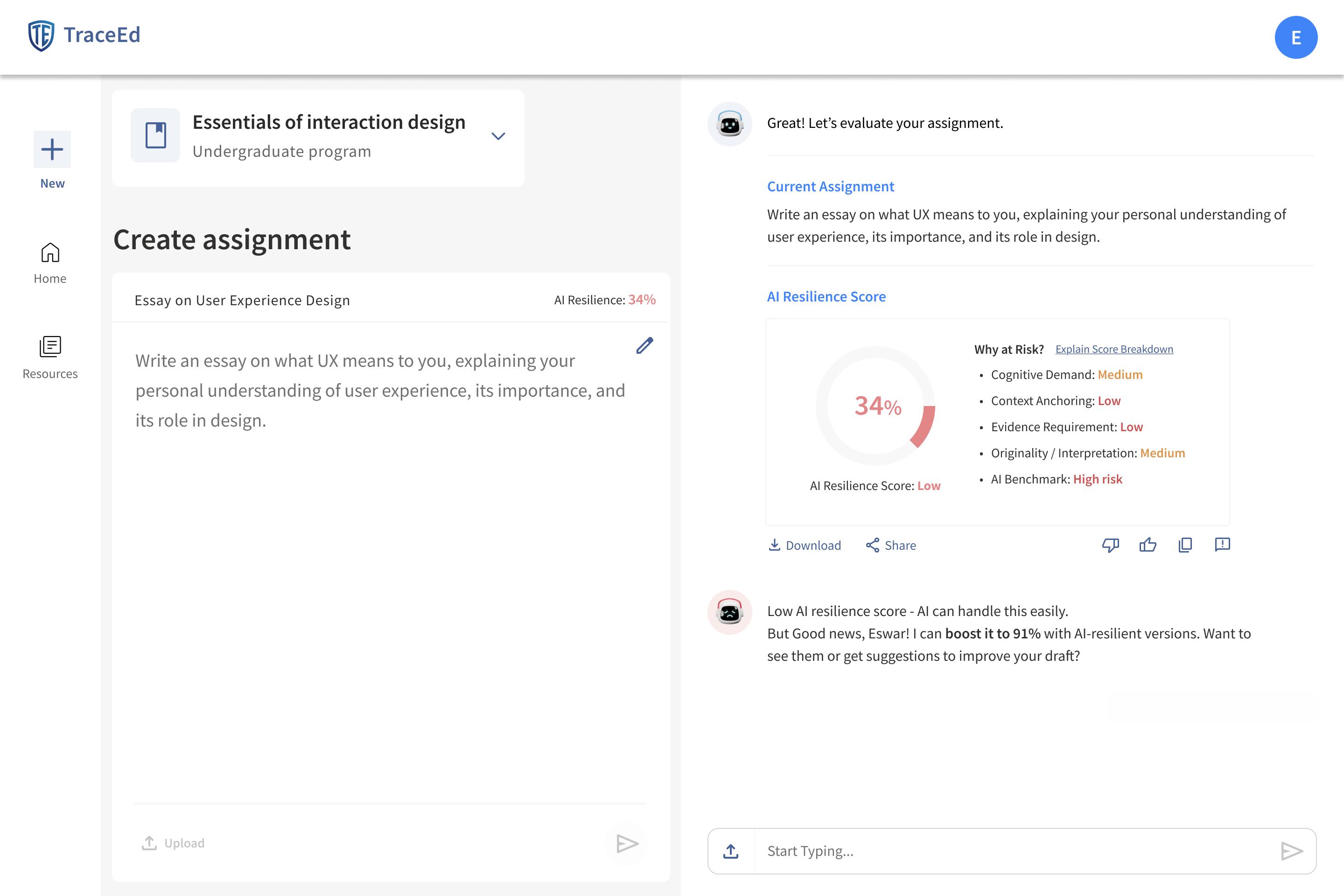
Task: Copy the score response with copy icon
Action: coord(1185,545)
